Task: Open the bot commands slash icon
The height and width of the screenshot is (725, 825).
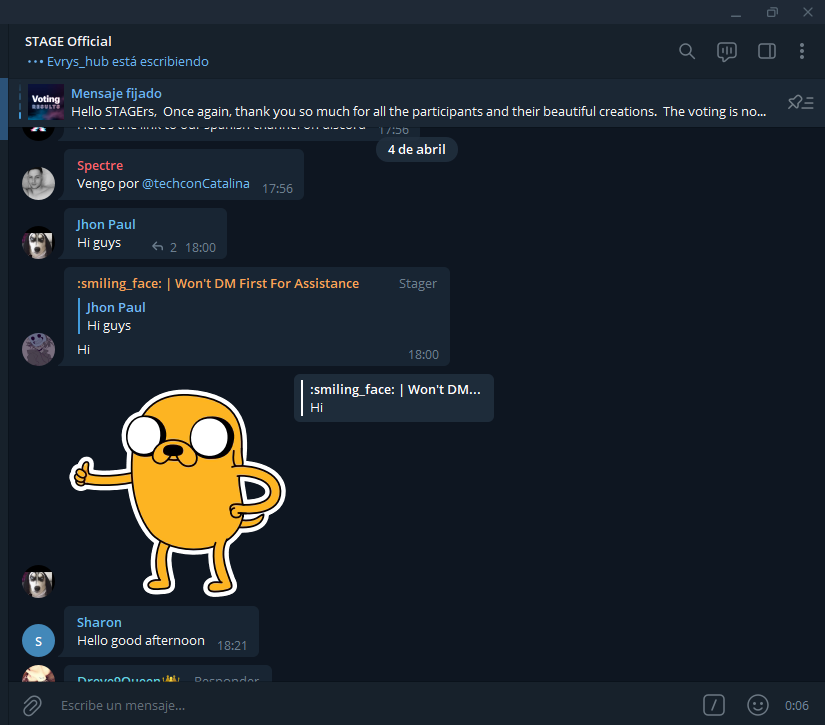Action: pos(713,705)
